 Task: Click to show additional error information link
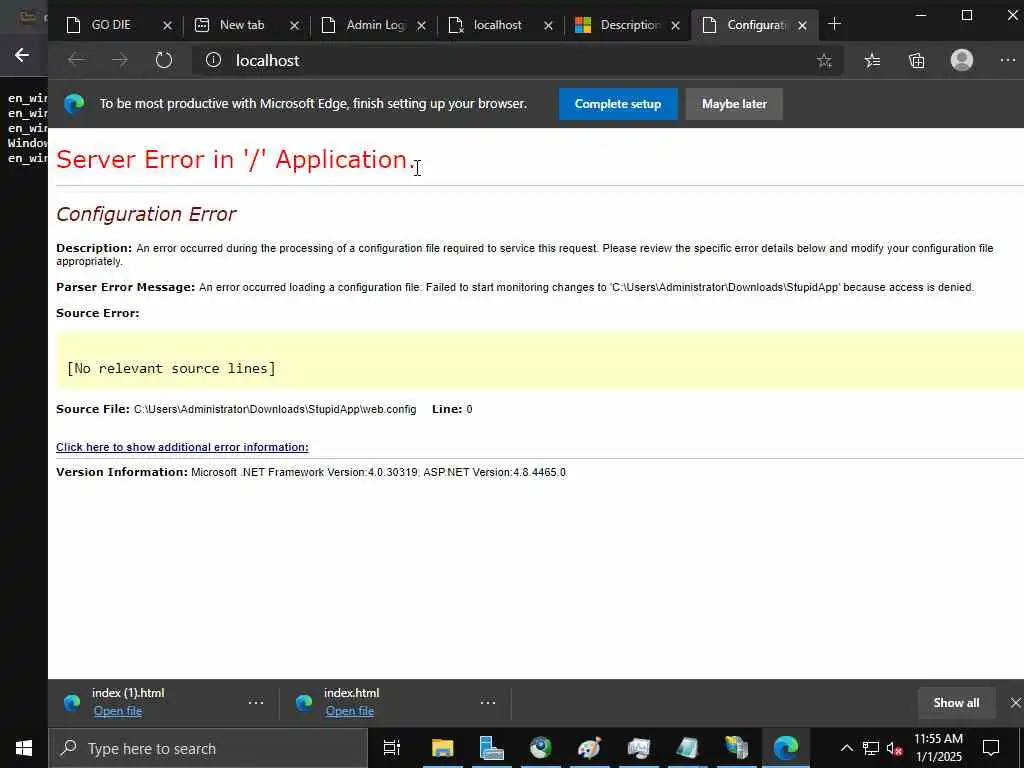click(182, 447)
